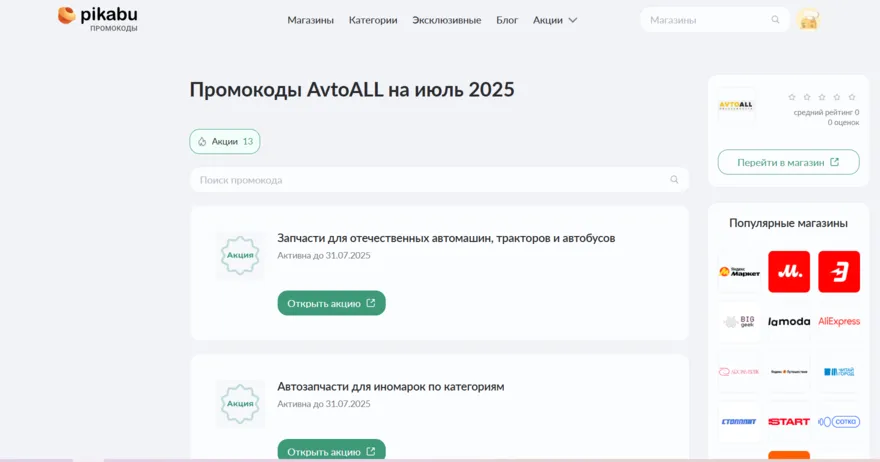This screenshot has width=880, height=462.
Task: Click the AvtoALL store logo
Action: 736,105
